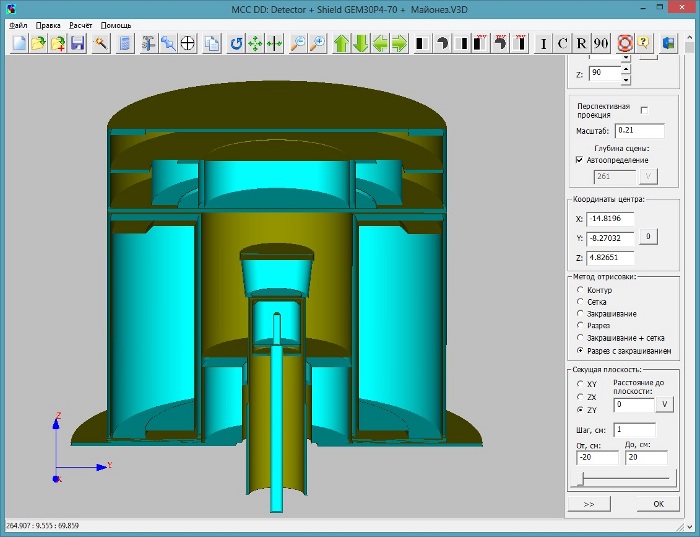Screen dimensions: 700x537
Task: Open the Помощь menu
Action: click(116, 25)
